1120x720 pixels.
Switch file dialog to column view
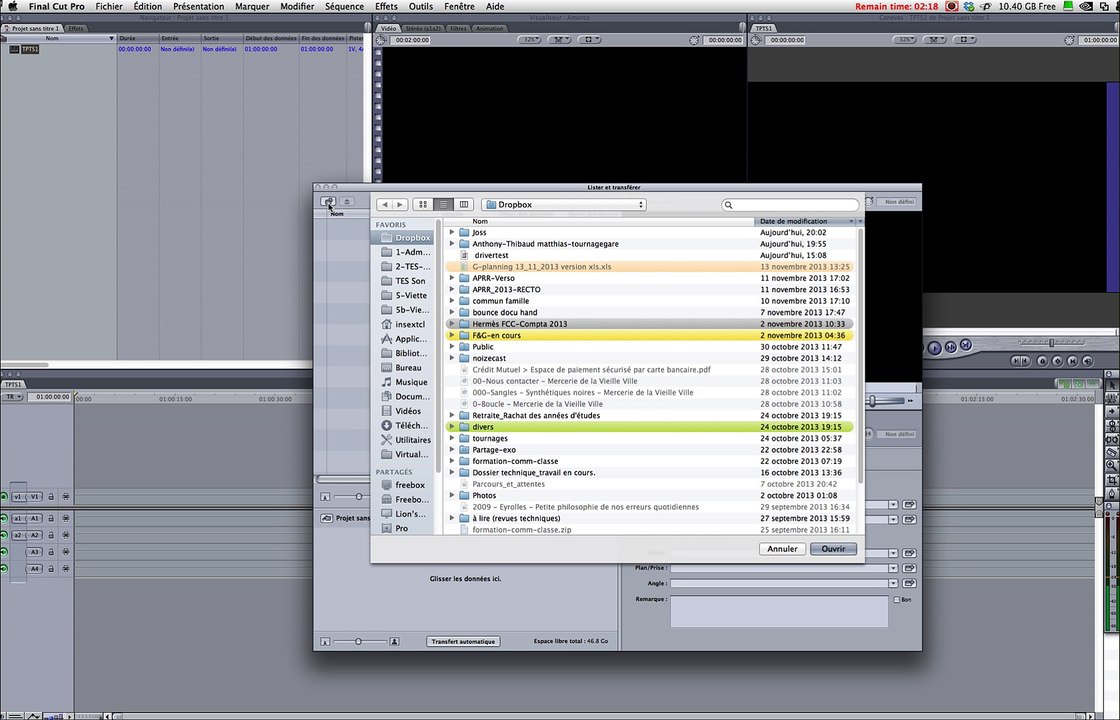click(464, 204)
